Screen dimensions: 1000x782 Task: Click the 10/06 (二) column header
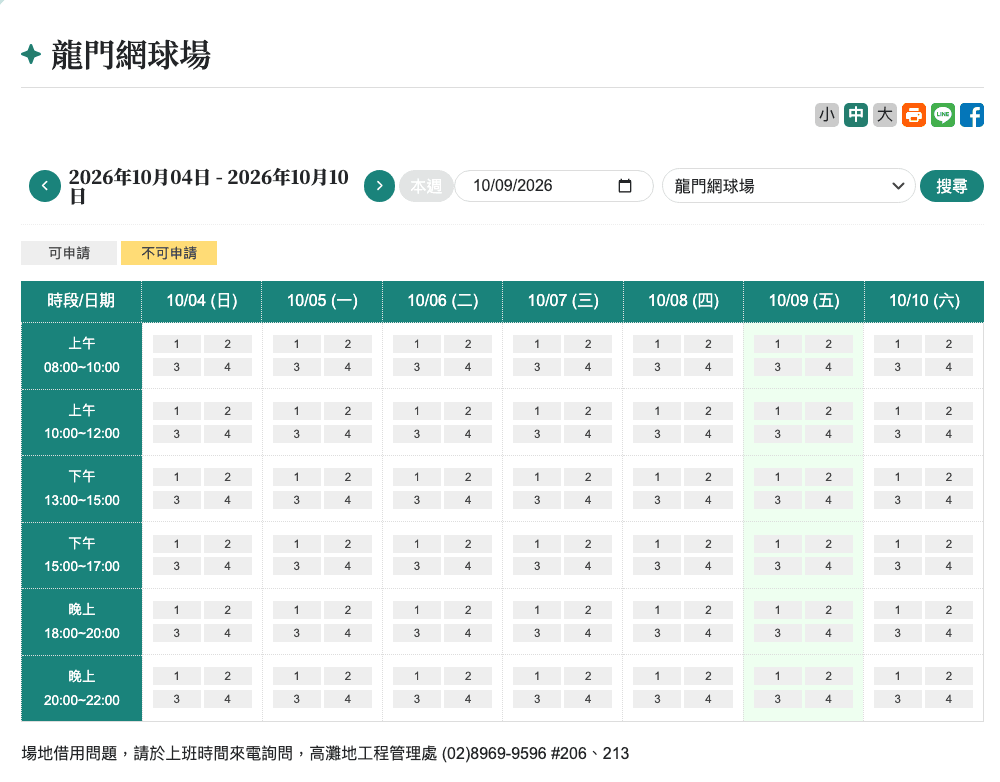pos(443,301)
